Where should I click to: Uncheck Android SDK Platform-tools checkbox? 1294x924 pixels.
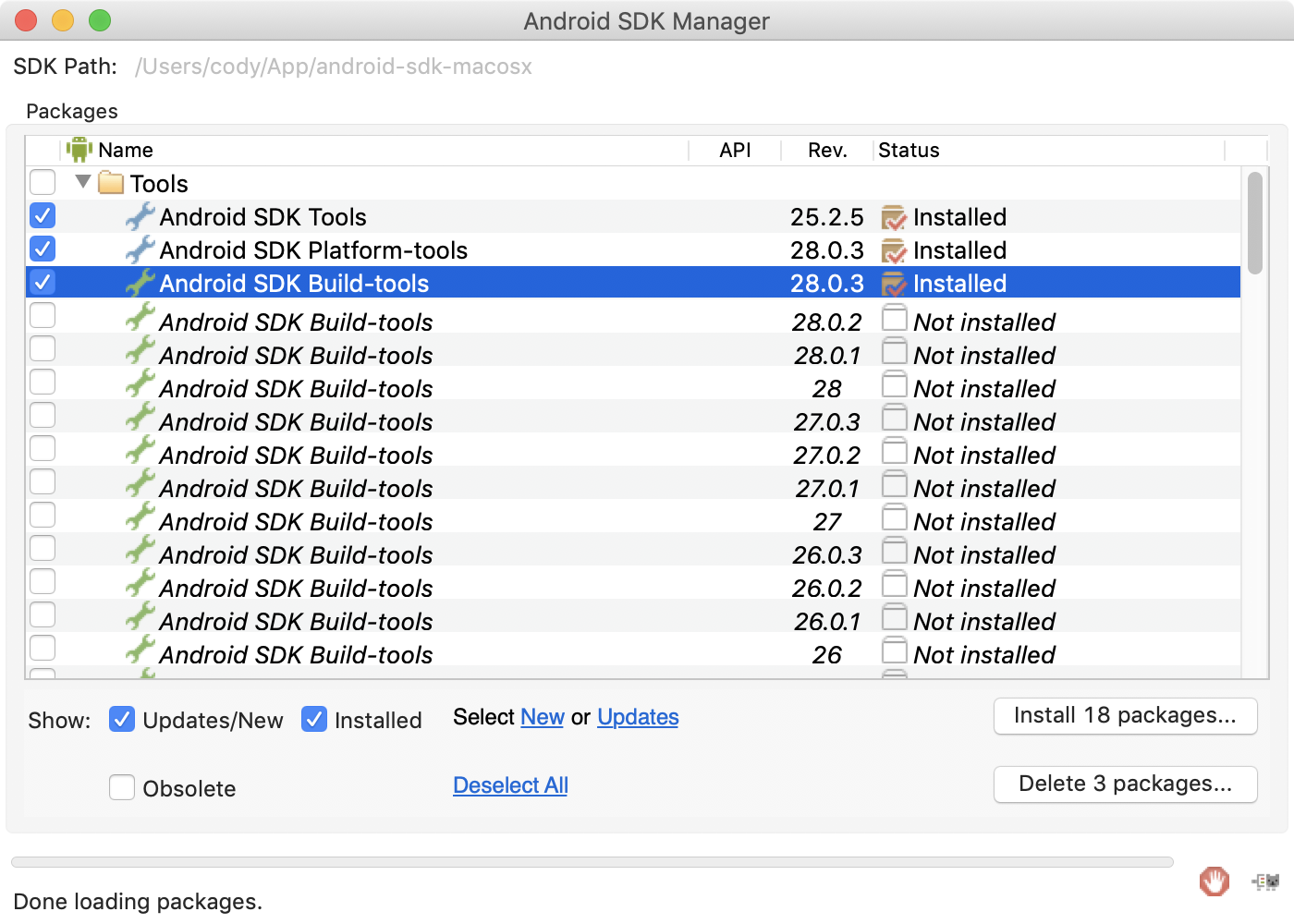pyautogui.click(x=43, y=249)
